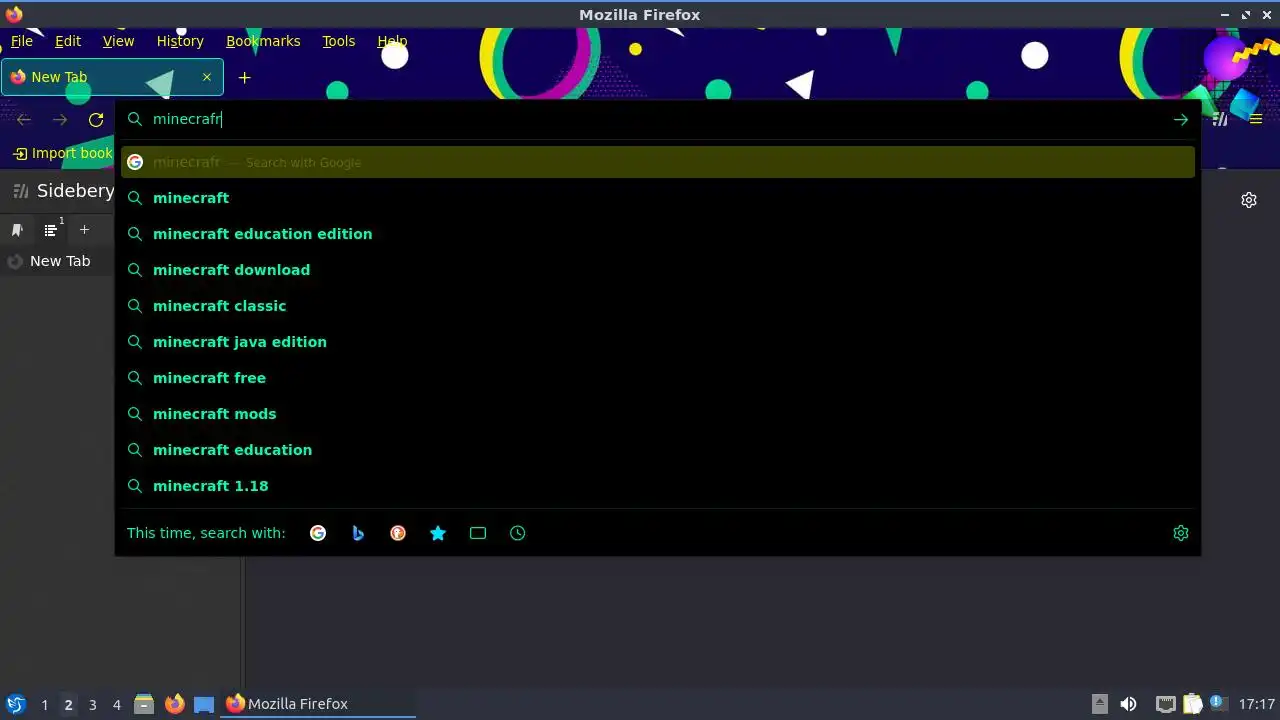Search this time with DuckDuckGo icon
Image resolution: width=1280 pixels, height=720 pixels.
click(398, 533)
